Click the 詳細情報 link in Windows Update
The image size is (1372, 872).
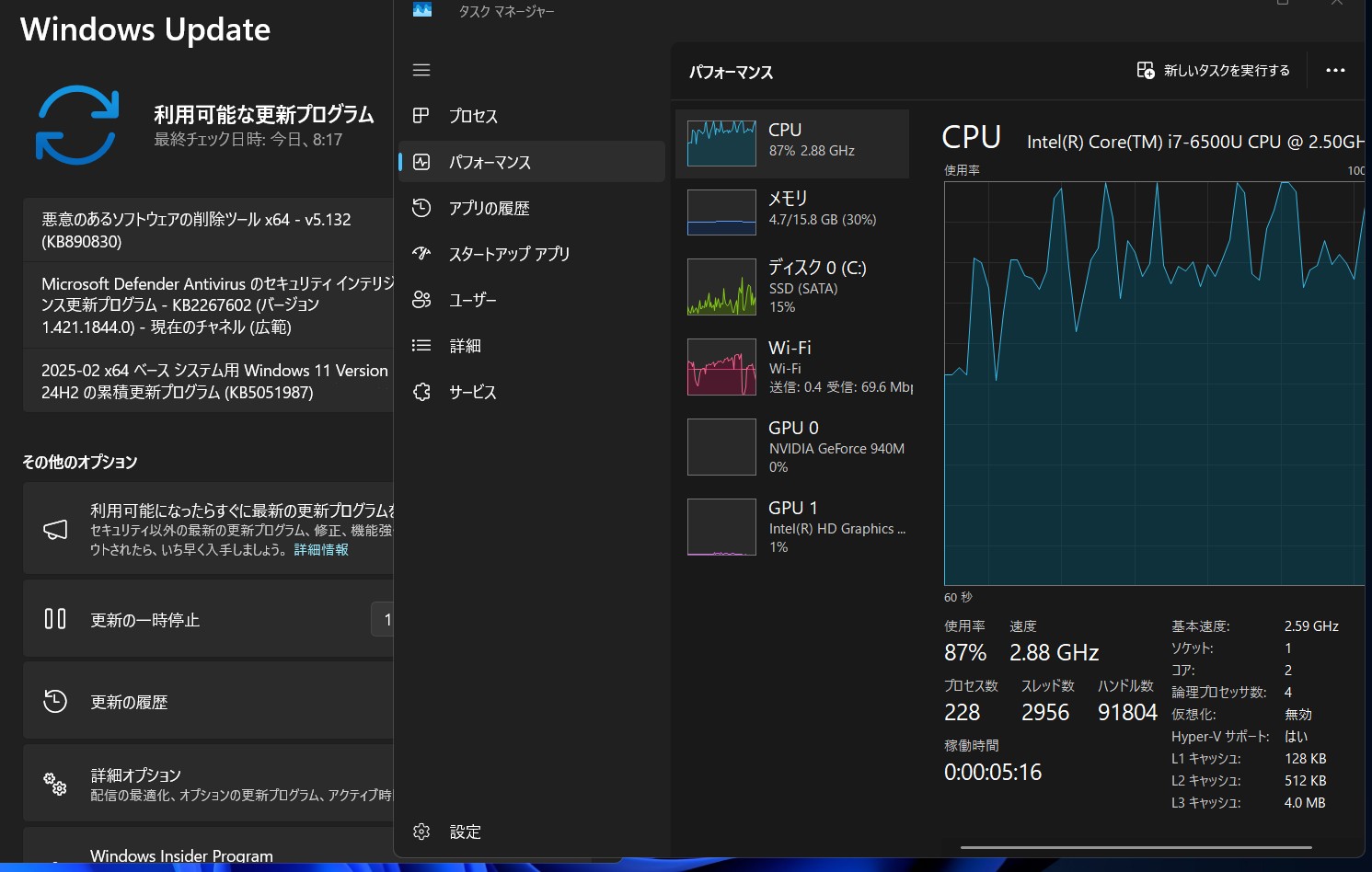pyautogui.click(x=321, y=550)
